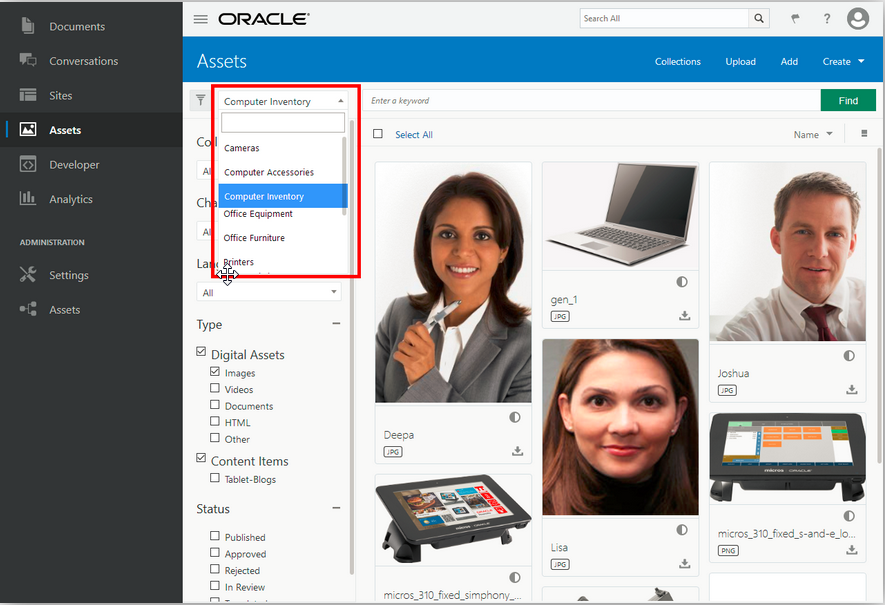This screenshot has width=885, height=605.
Task: Download the gen_1 laptop asset
Action: (684, 315)
